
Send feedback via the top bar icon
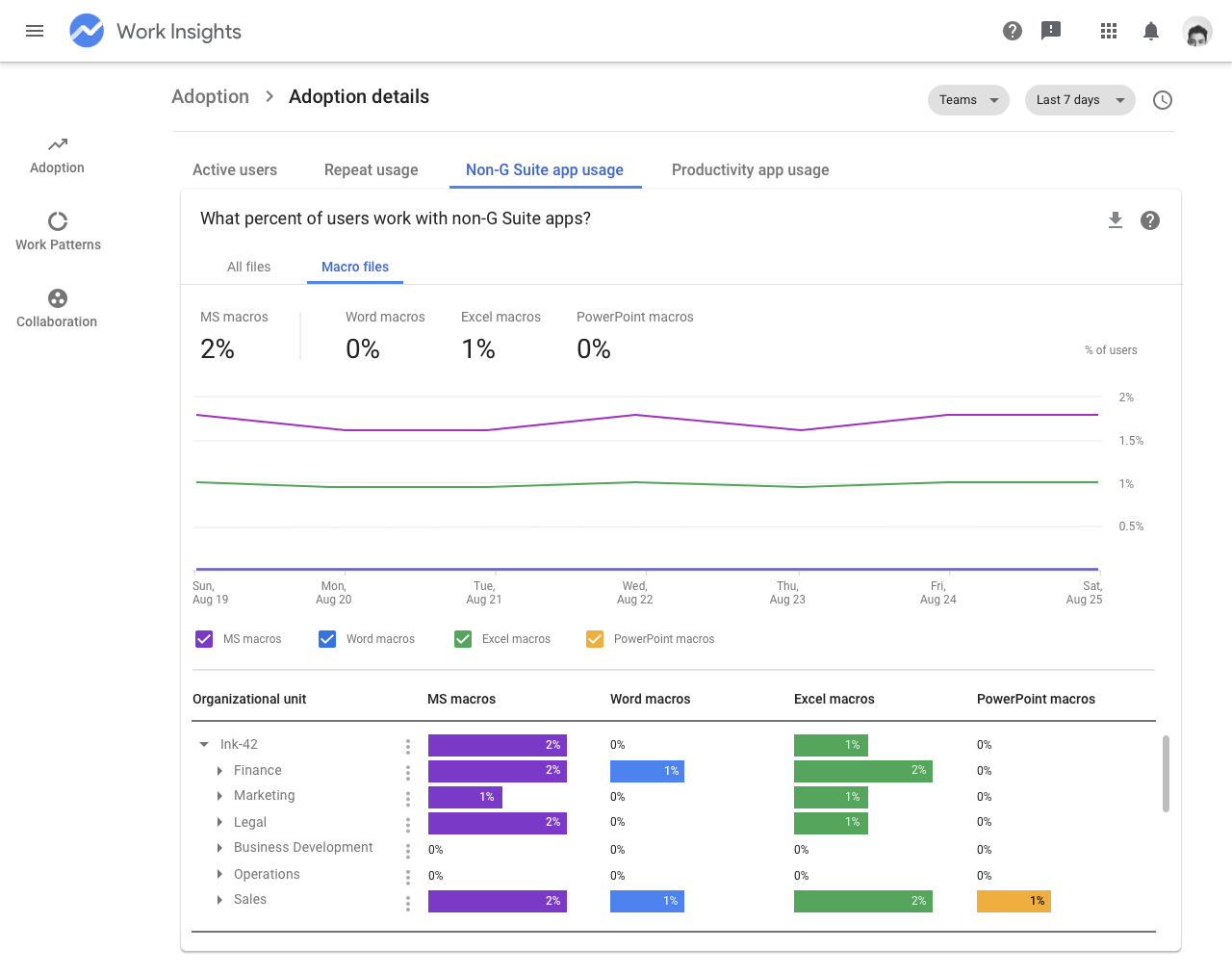[1050, 31]
